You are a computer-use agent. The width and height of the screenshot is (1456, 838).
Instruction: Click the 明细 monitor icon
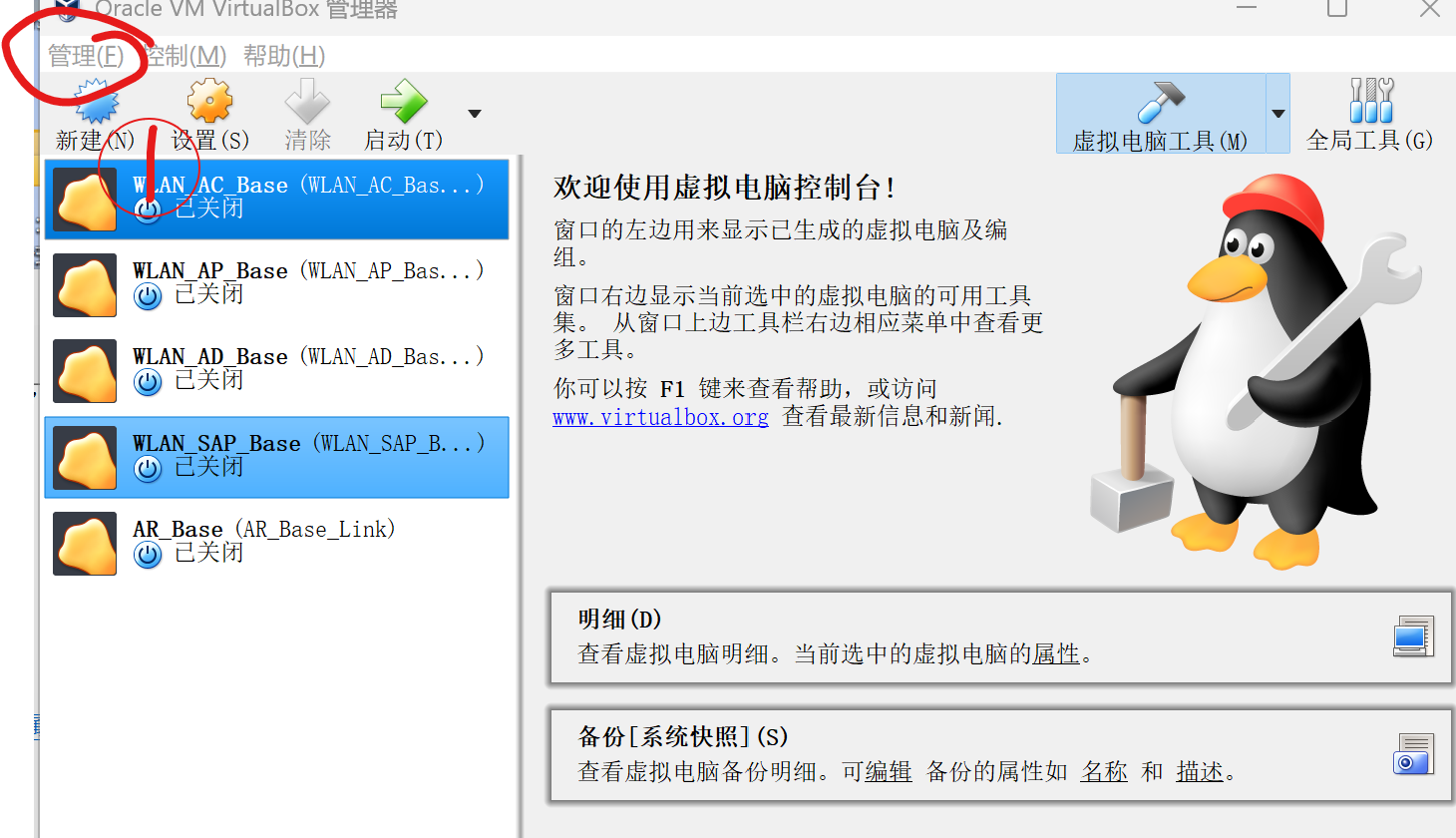pos(1413,636)
